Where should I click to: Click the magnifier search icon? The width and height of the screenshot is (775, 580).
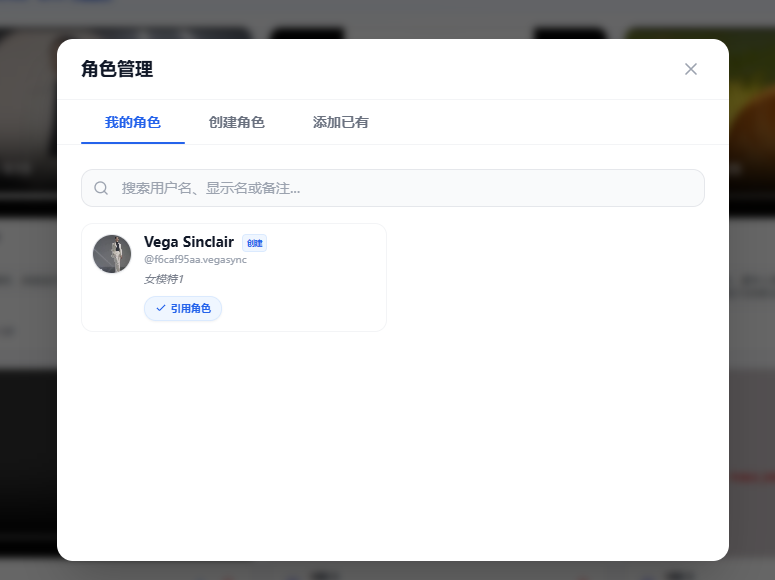coord(101,188)
